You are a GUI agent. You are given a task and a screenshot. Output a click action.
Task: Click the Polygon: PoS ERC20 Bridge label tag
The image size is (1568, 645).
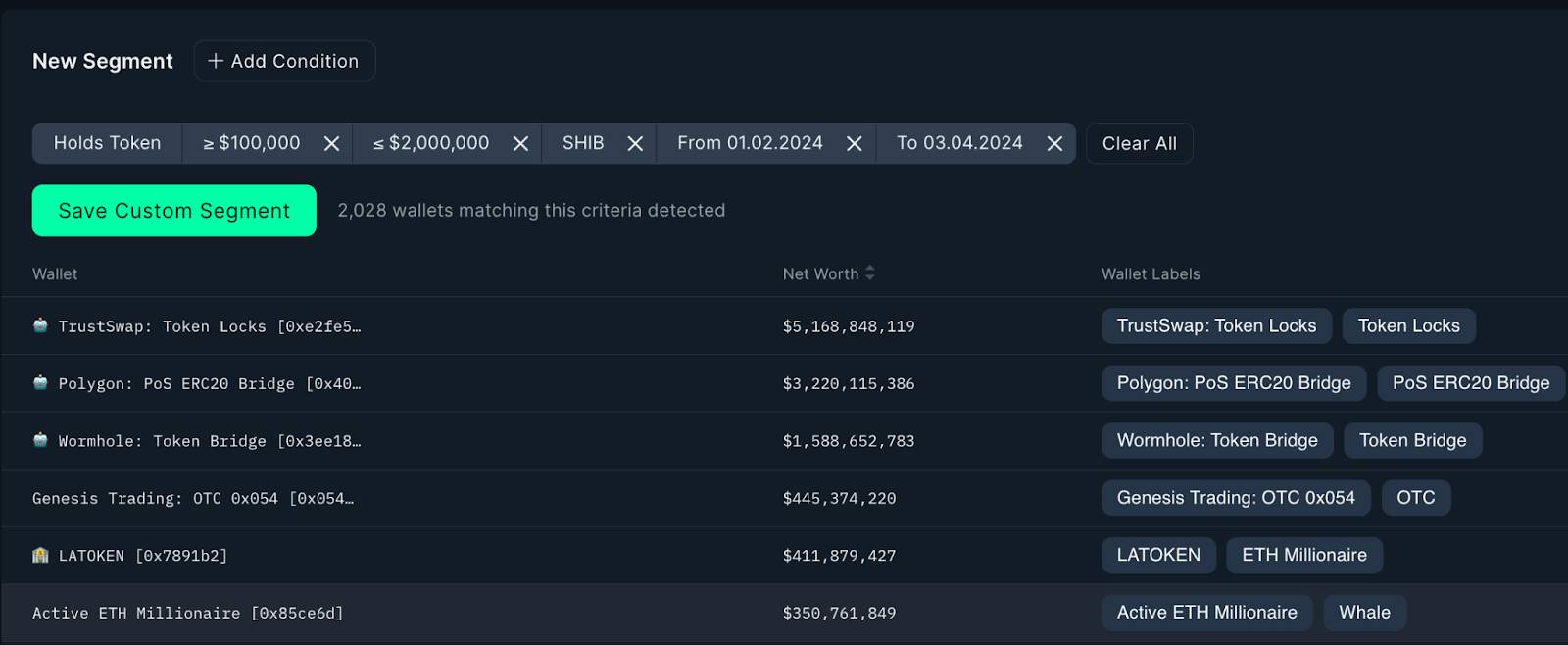click(1234, 382)
